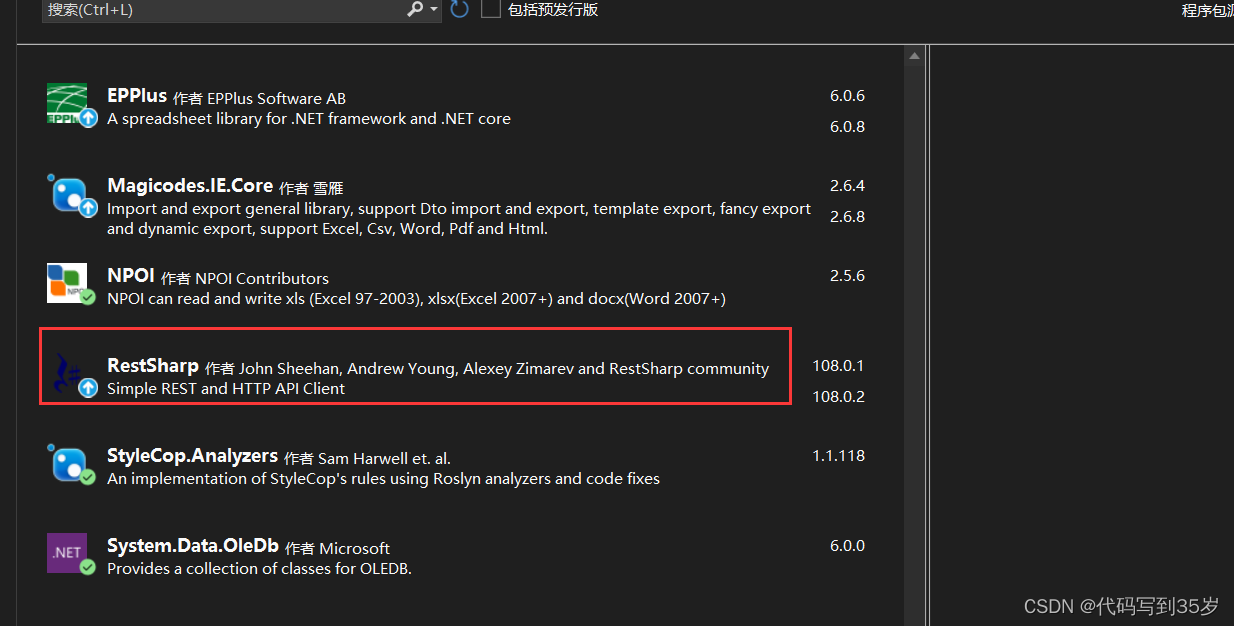
Task: Click NPOI version 2.5.6
Action: click(x=847, y=276)
